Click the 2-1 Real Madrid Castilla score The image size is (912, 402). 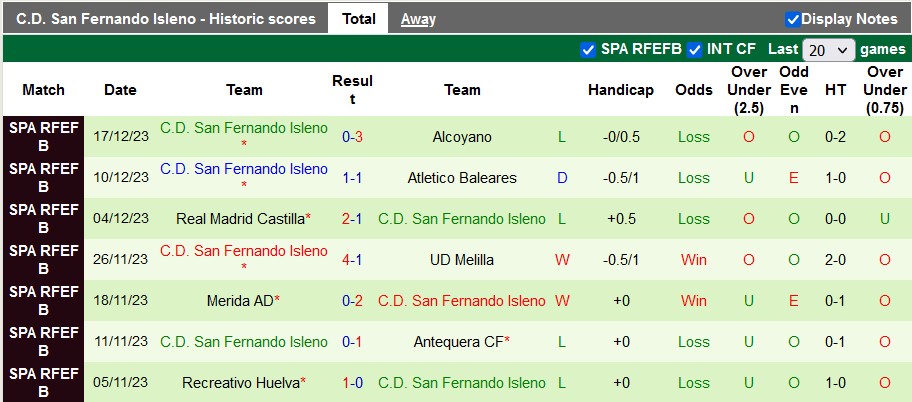pyautogui.click(x=352, y=219)
